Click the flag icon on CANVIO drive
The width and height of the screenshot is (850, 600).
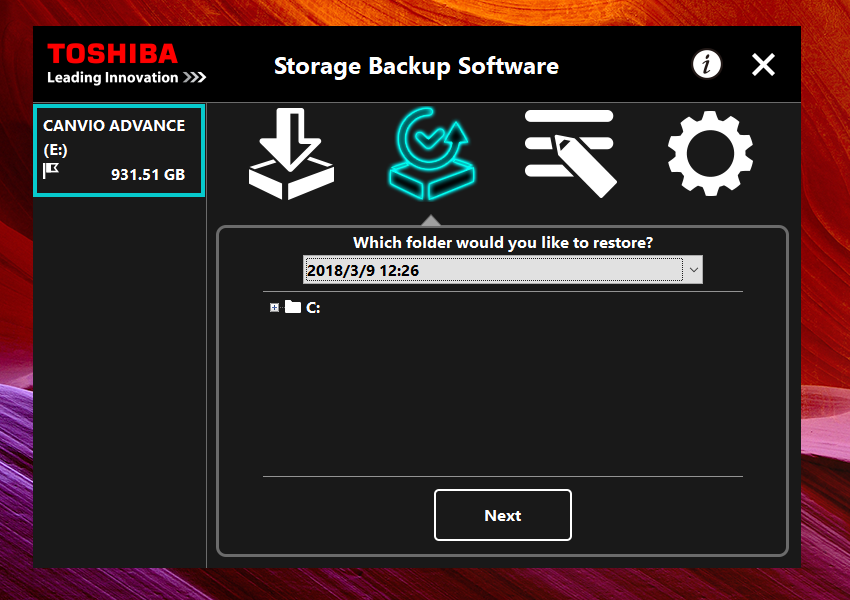point(51,170)
